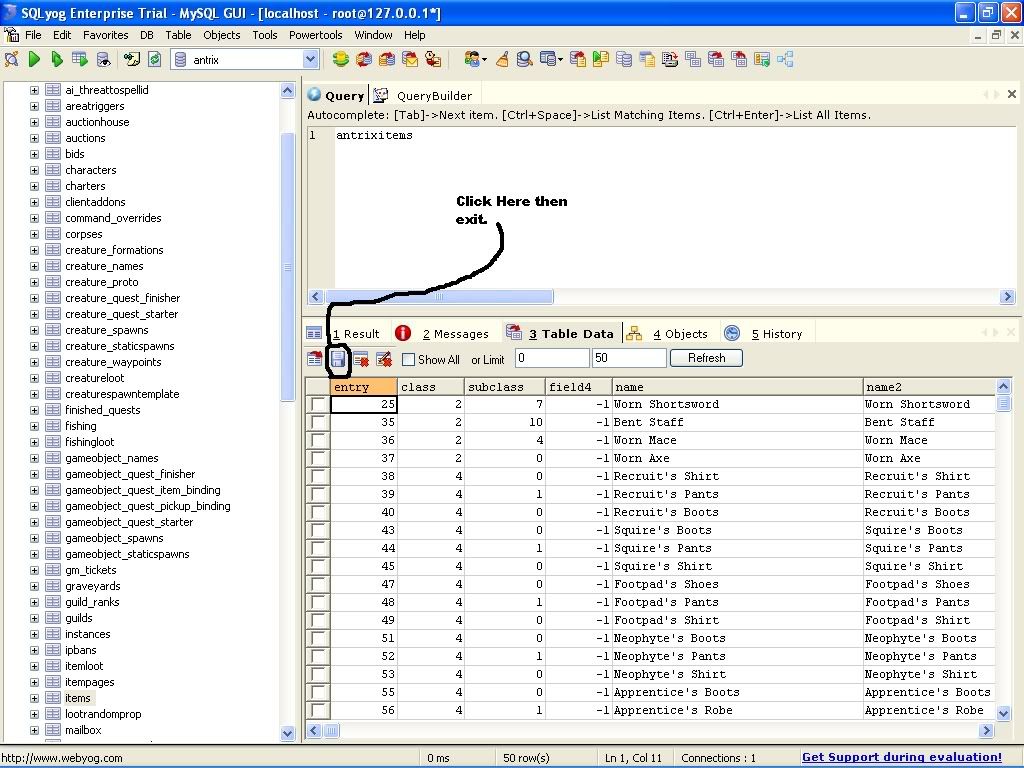Click the user manager icon
Image resolution: width=1024 pixels, height=768 pixels.
pos(472,59)
